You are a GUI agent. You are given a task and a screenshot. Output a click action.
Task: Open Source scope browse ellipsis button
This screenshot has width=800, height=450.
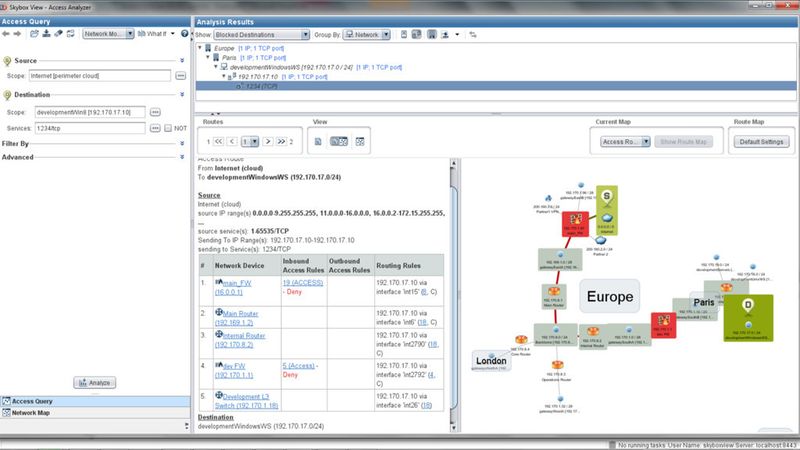tap(181, 76)
